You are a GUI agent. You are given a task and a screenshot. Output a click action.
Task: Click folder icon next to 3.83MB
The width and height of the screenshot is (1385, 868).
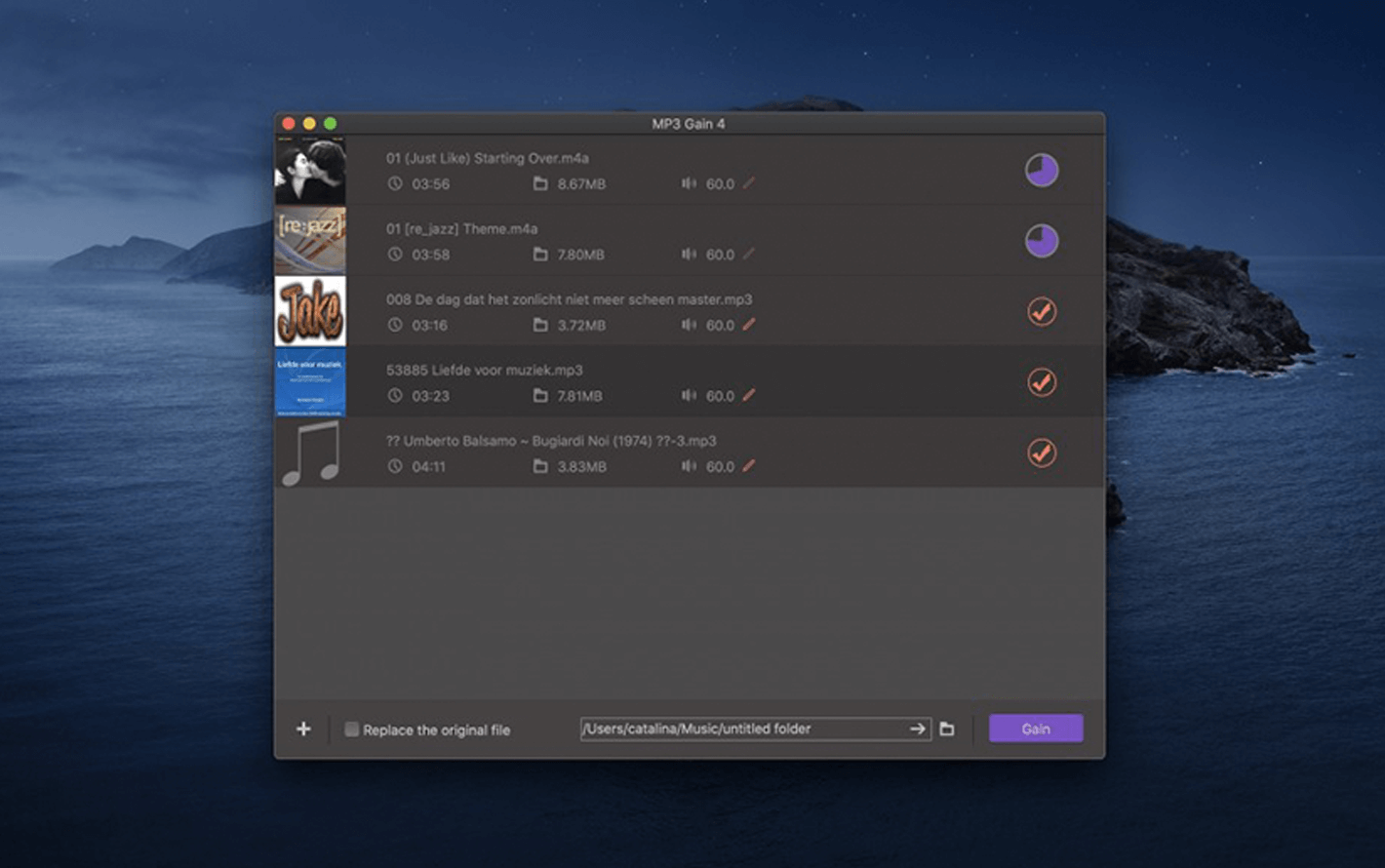[x=540, y=466]
